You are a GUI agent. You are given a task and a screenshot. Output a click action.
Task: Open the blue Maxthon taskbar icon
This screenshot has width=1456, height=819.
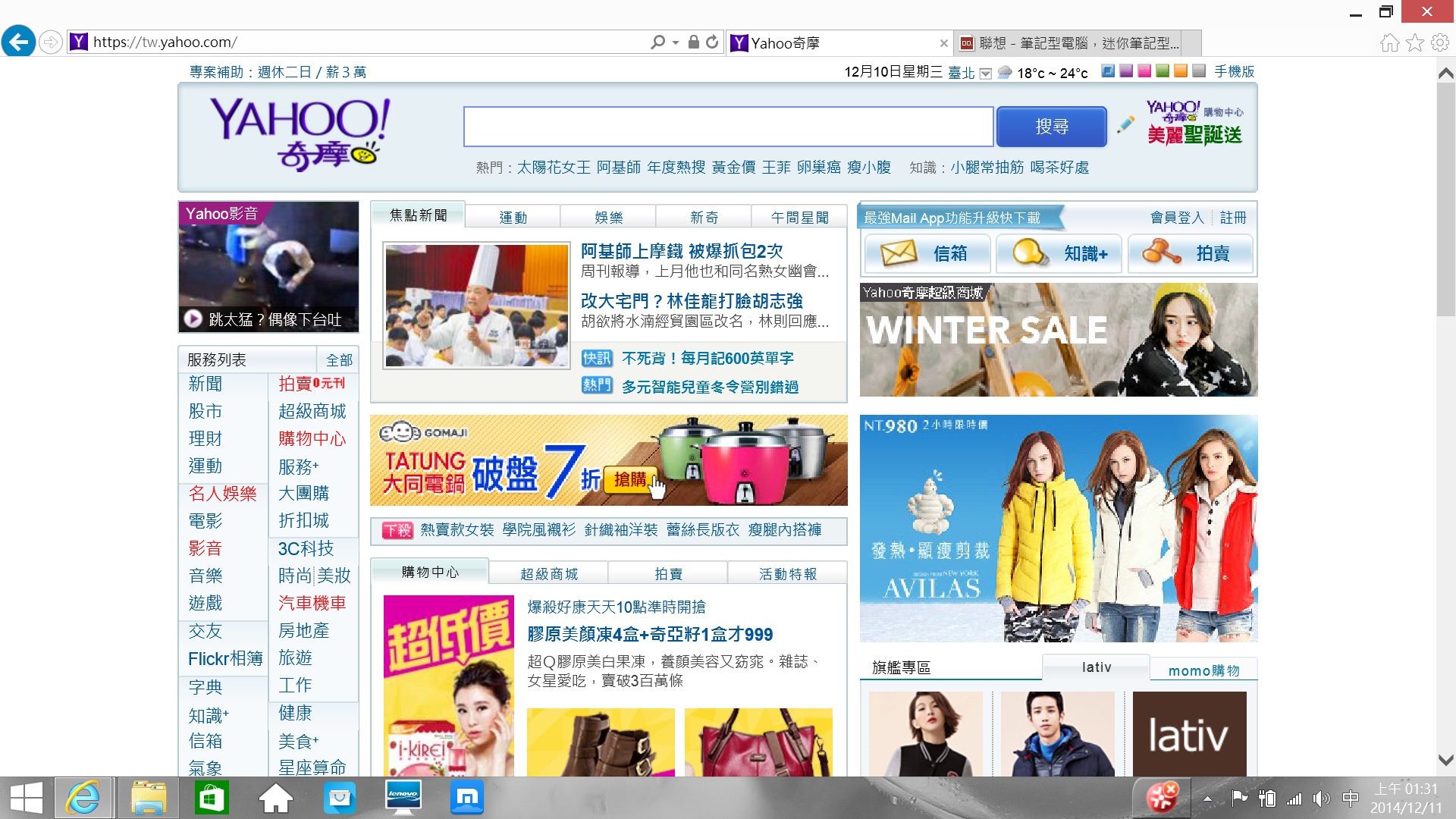click(467, 798)
